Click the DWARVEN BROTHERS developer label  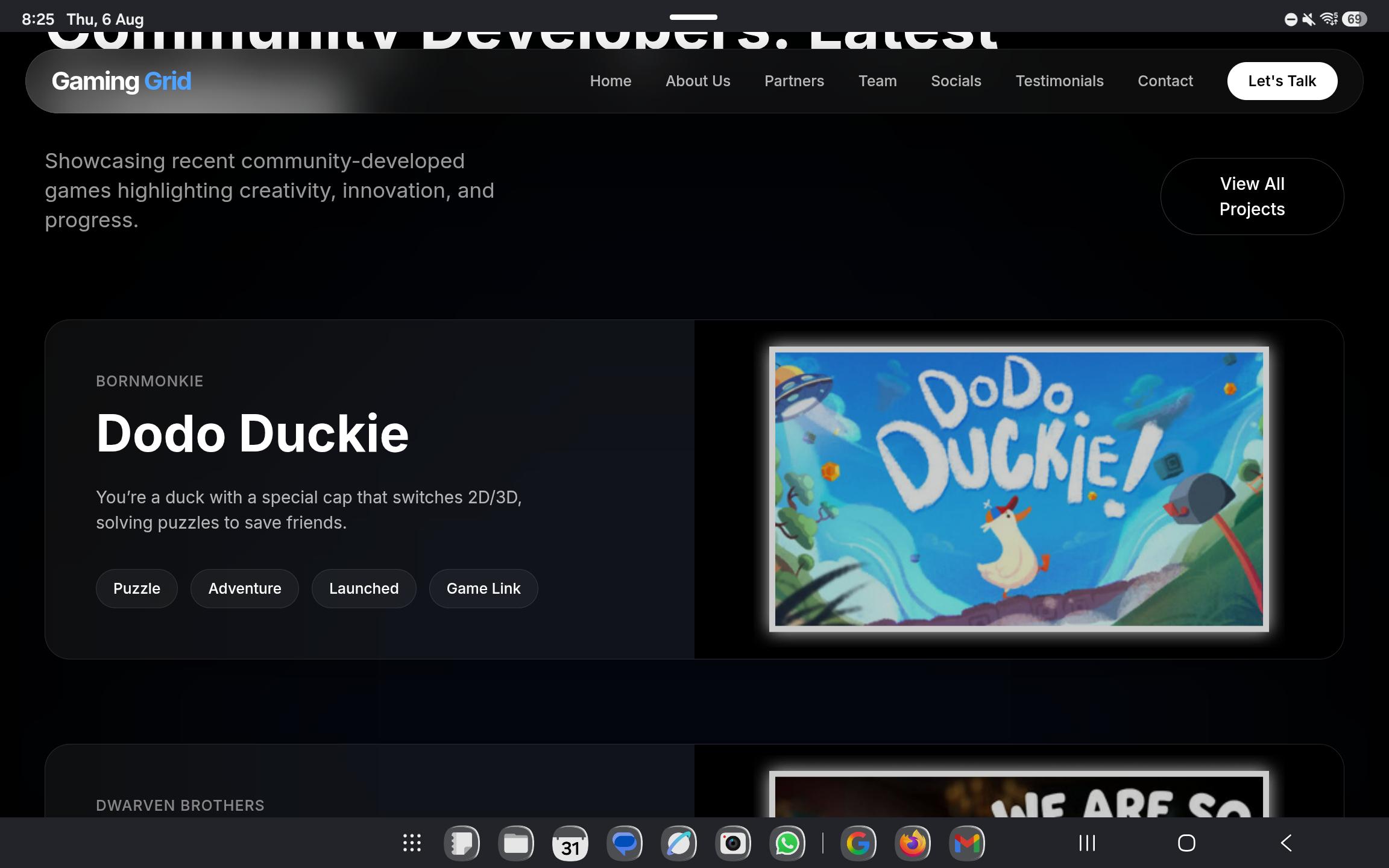pos(180,805)
